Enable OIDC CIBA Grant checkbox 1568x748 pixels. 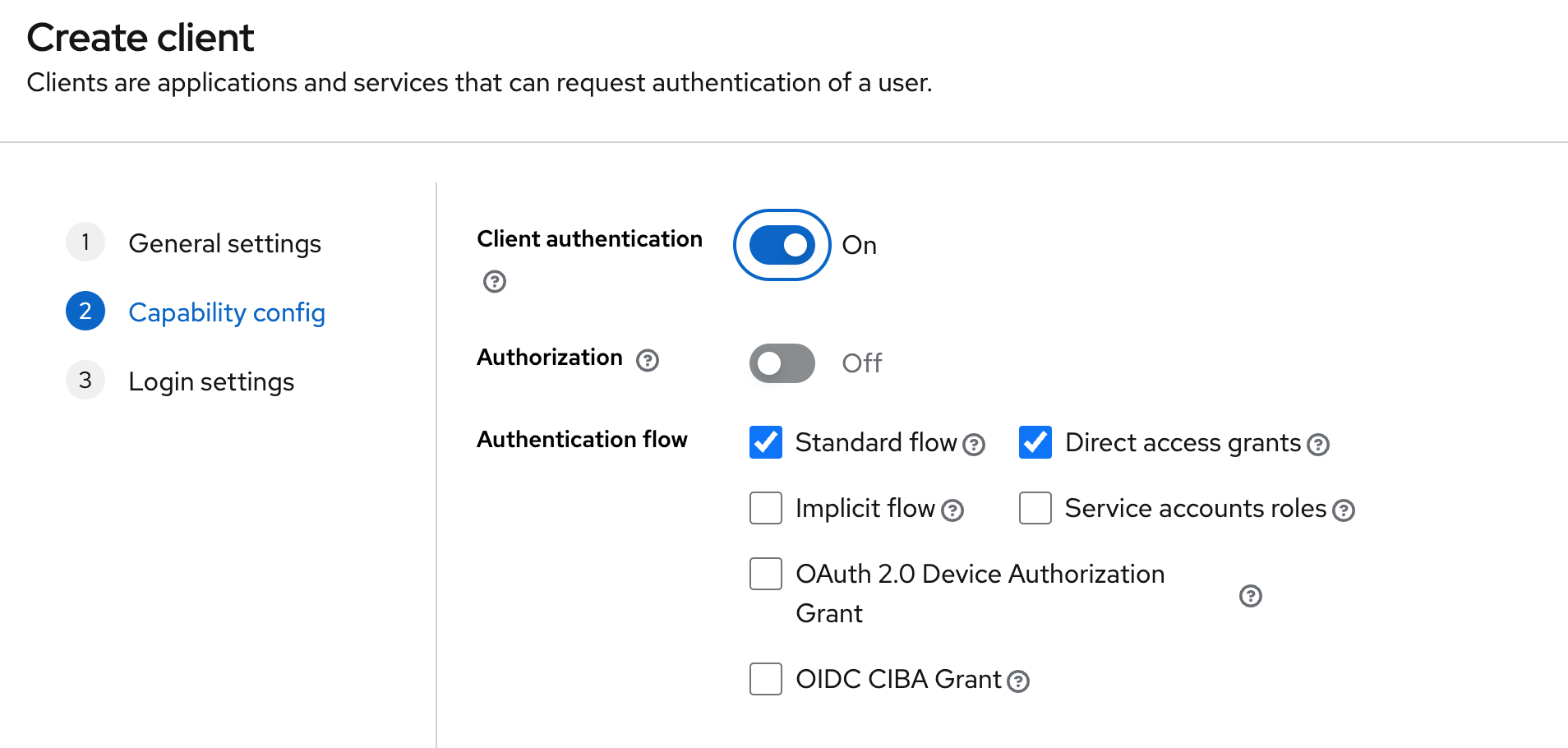(x=766, y=679)
